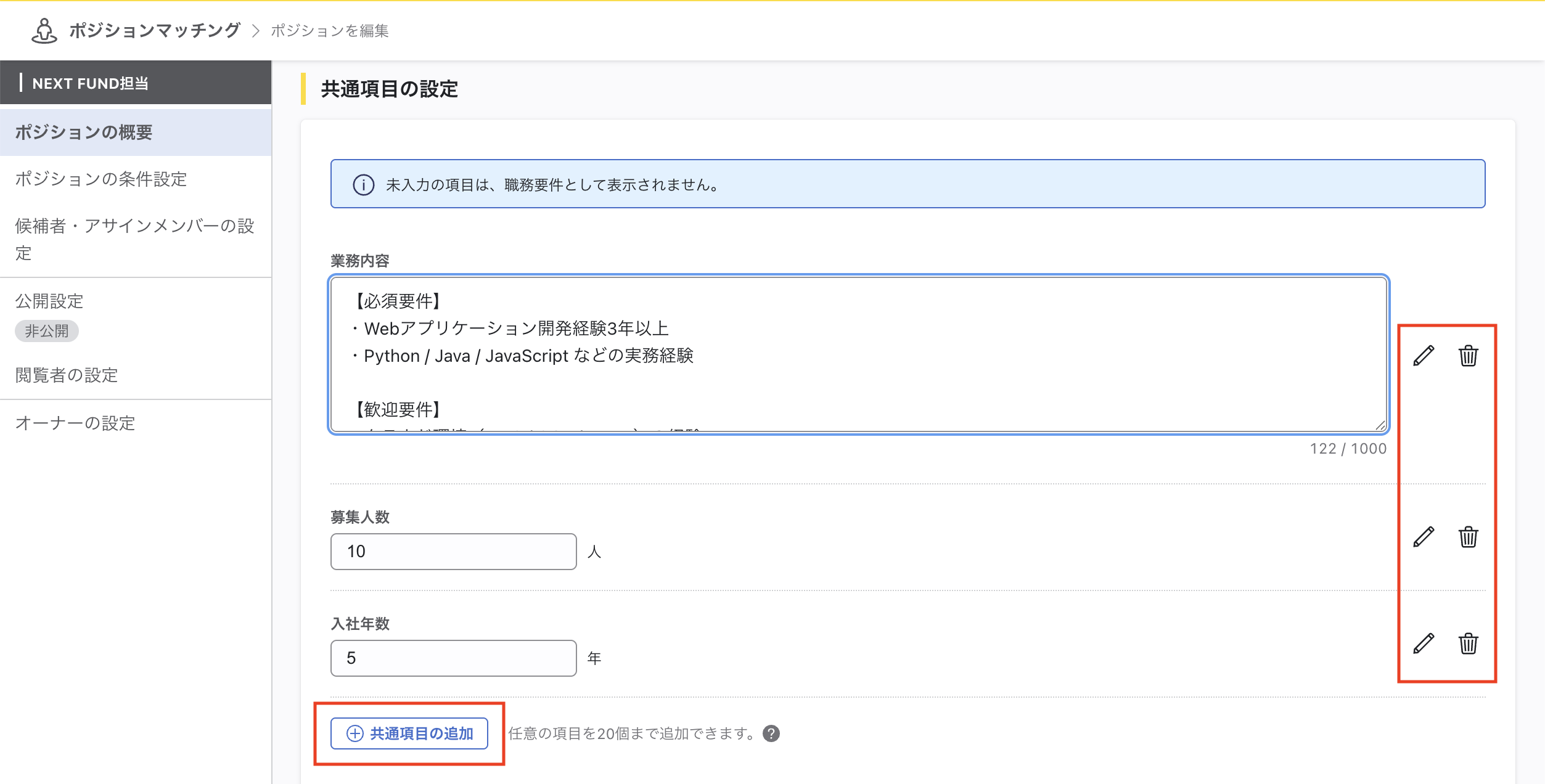This screenshot has height=784, width=1545.
Task: Click the info icon in the blue notice banner
Action: coord(364,183)
